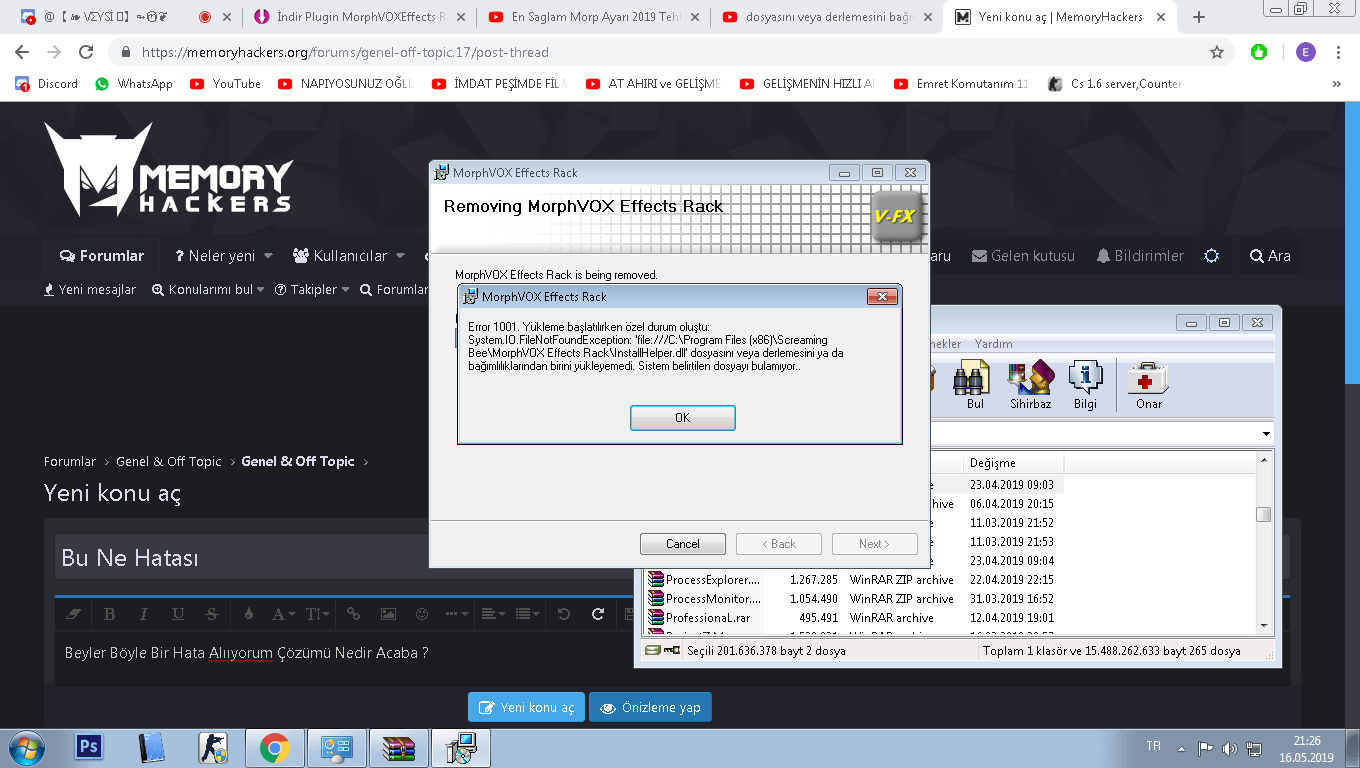1360x768 pixels.
Task: Sort WinRAR list by the Değişme column
Action: [x=1013, y=463]
